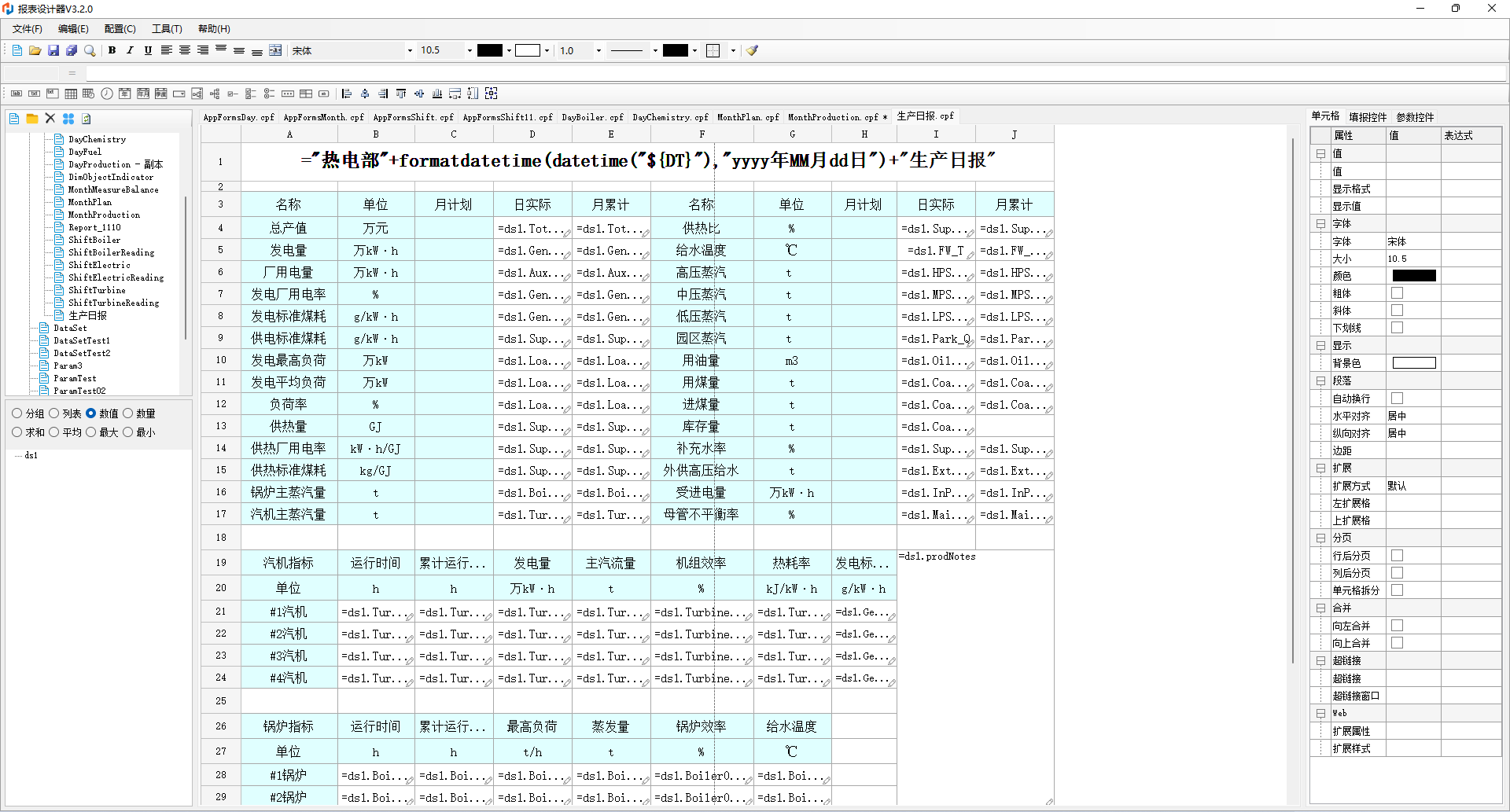Select the =ds1.prodNotes cell
The width and height of the screenshot is (1510, 812).
975,676
